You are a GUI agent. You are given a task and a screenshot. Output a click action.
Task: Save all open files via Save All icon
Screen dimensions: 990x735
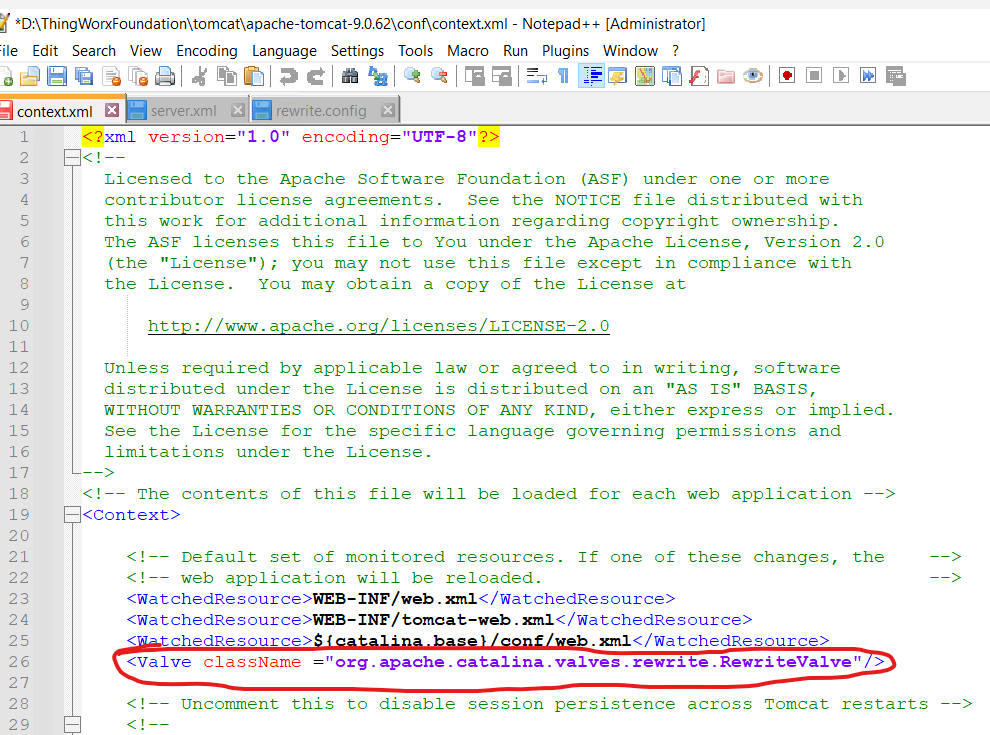coord(84,76)
